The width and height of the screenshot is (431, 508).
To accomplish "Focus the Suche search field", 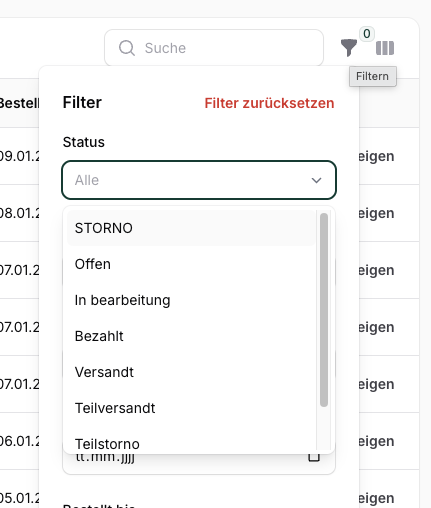I will pos(214,48).
